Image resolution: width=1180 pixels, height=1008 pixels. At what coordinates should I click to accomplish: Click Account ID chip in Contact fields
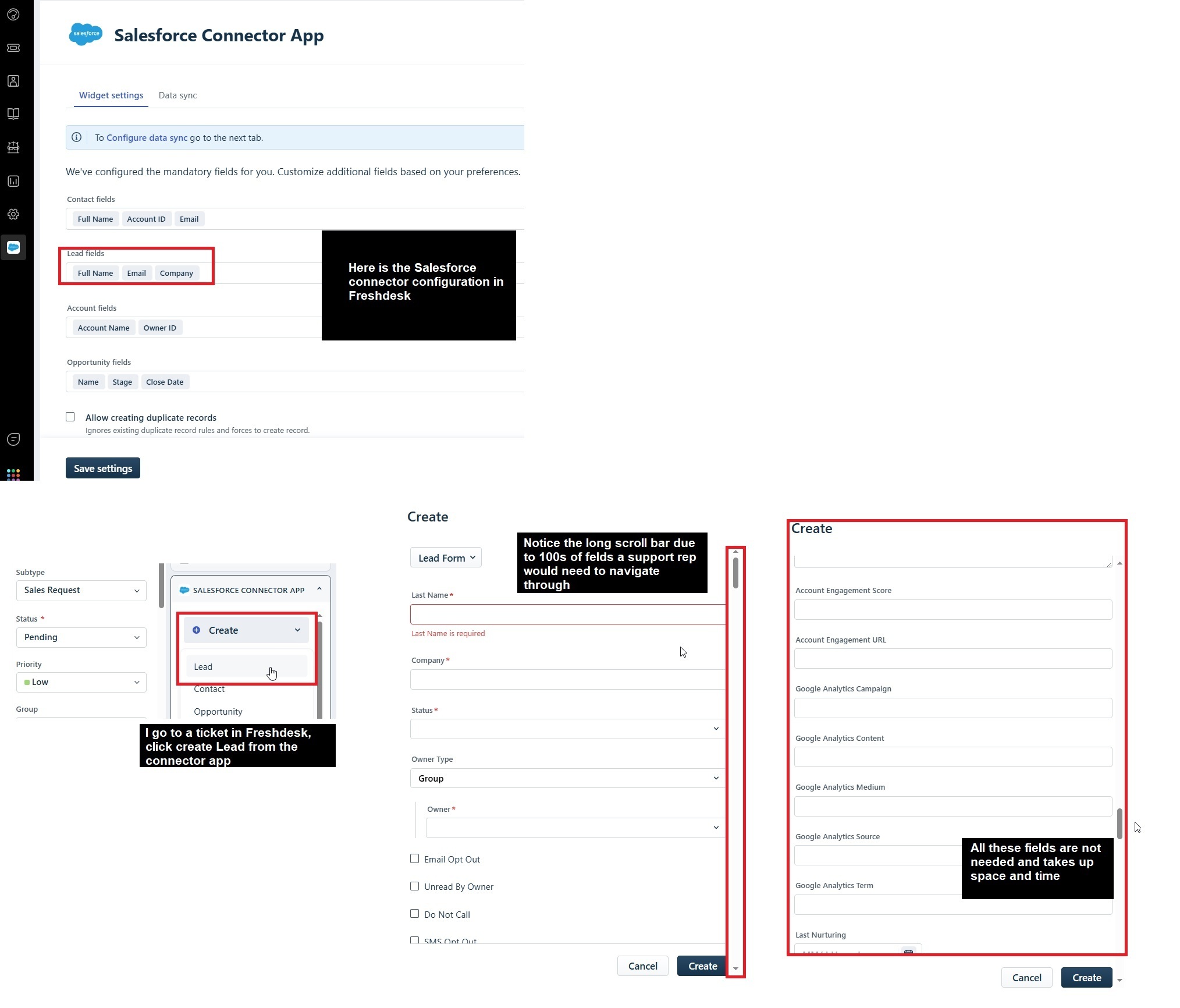coord(146,219)
